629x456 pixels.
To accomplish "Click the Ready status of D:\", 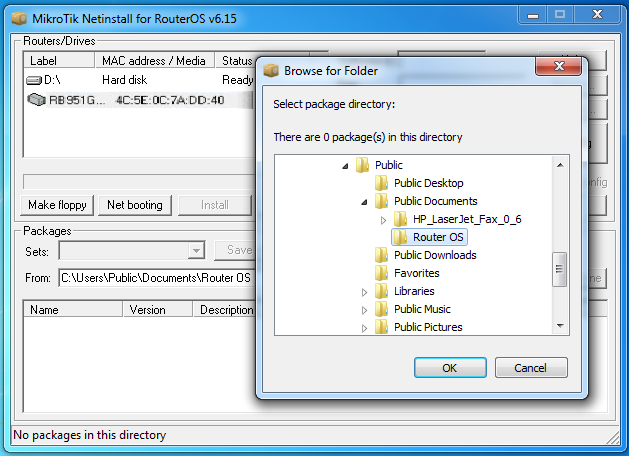I will [238, 80].
